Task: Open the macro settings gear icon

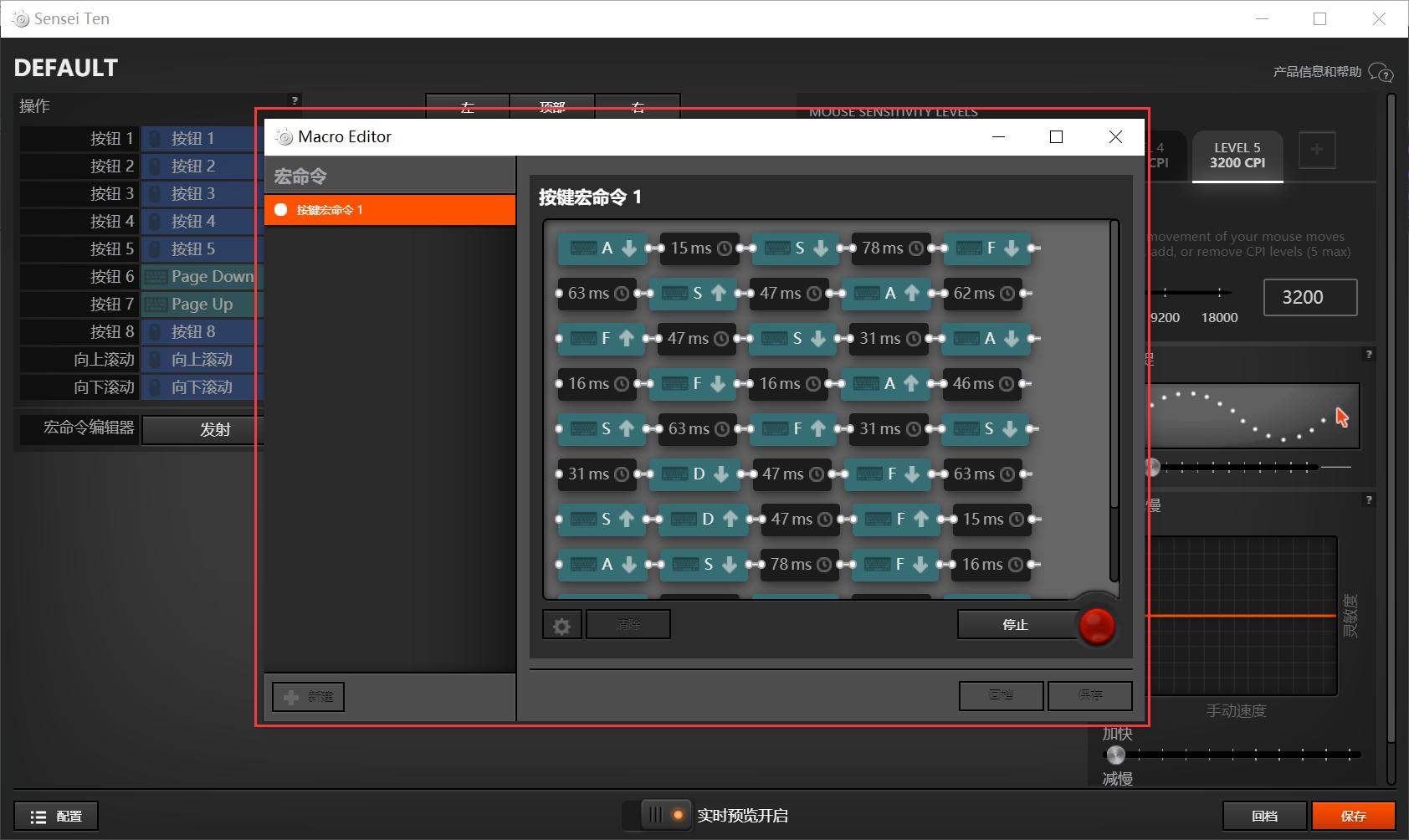Action: pyautogui.click(x=561, y=624)
